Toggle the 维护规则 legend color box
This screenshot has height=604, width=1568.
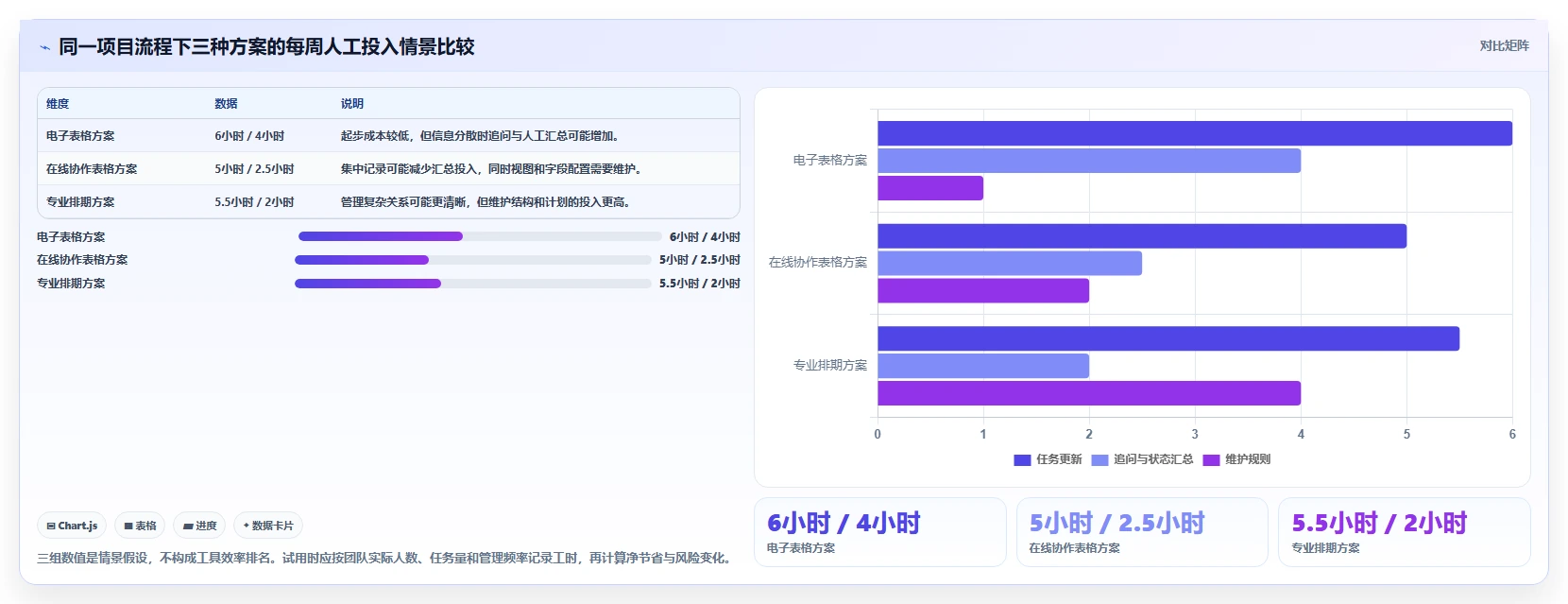click(1211, 460)
